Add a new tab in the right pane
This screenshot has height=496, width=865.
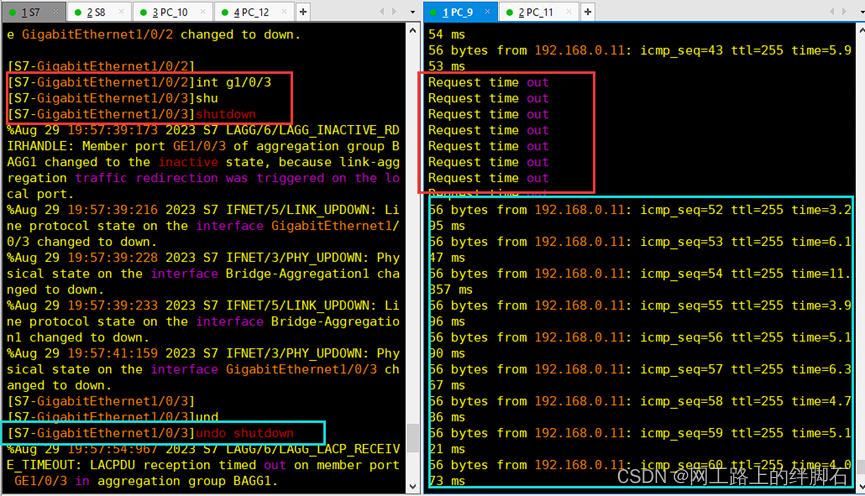pos(588,12)
